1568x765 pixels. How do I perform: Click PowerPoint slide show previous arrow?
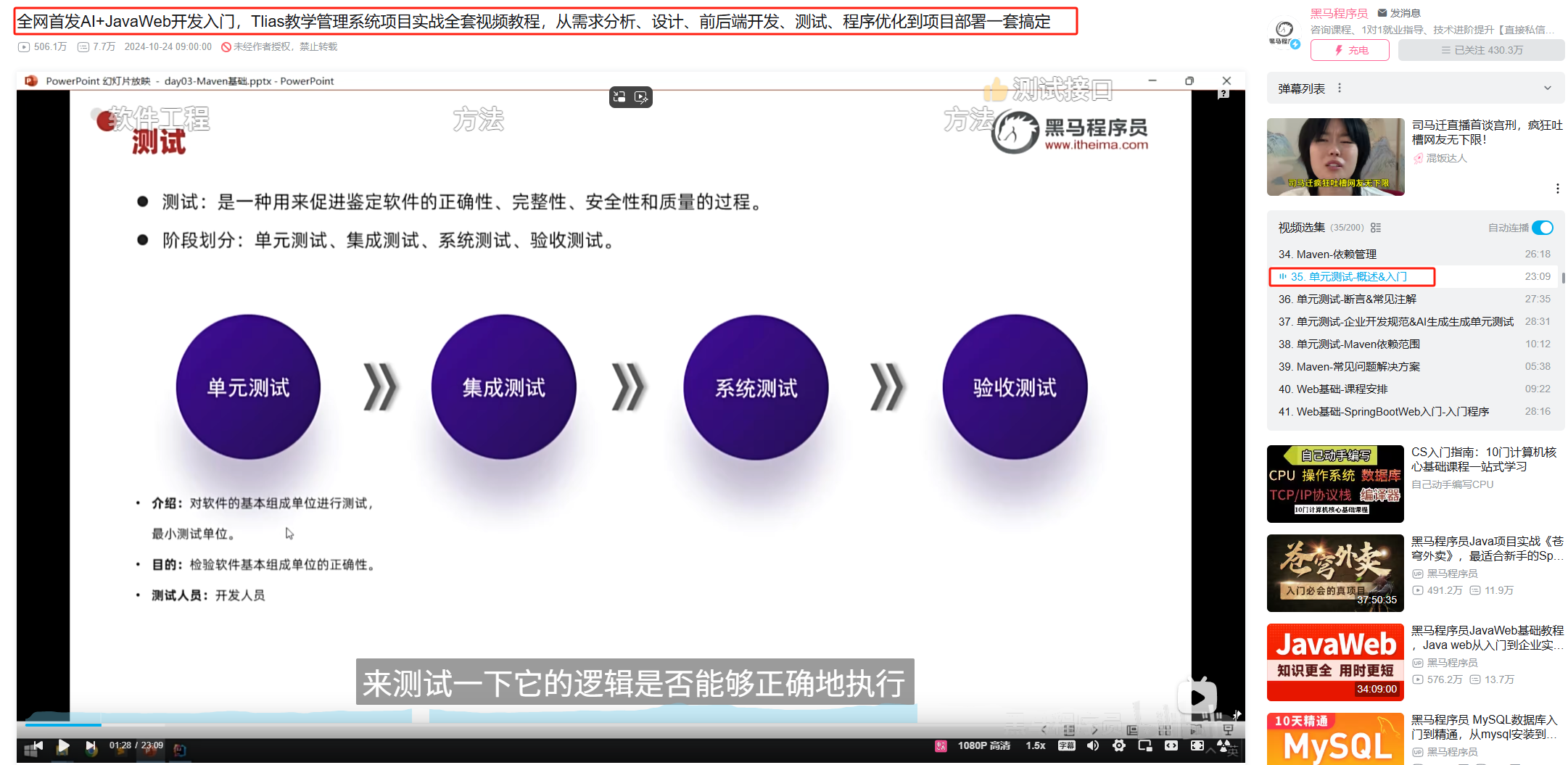tap(1044, 730)
